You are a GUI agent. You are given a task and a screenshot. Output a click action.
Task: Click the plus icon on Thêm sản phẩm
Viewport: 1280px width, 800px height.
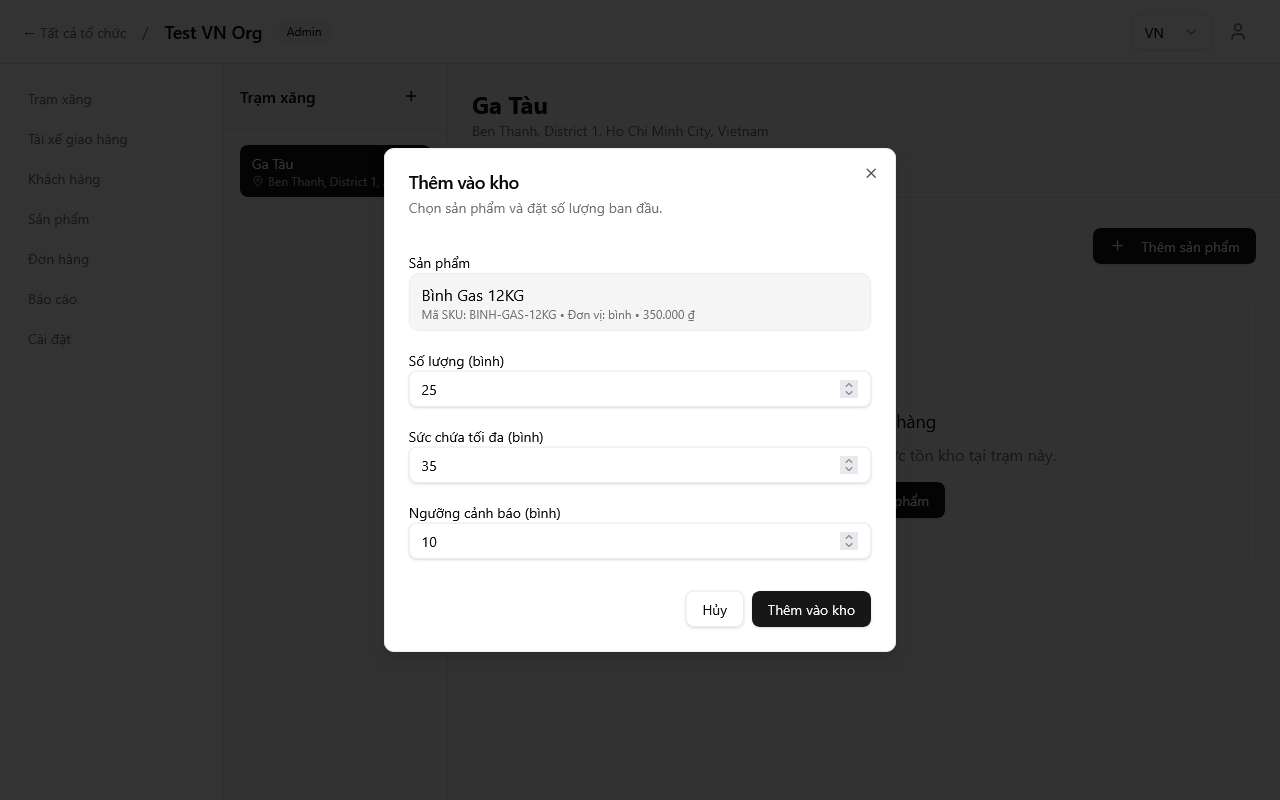(x=1117, y=246)
